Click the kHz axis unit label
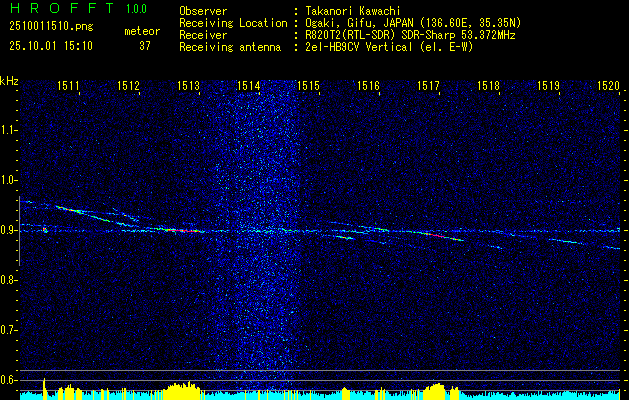Screen dimensions: 629x400 pos(9,81)
